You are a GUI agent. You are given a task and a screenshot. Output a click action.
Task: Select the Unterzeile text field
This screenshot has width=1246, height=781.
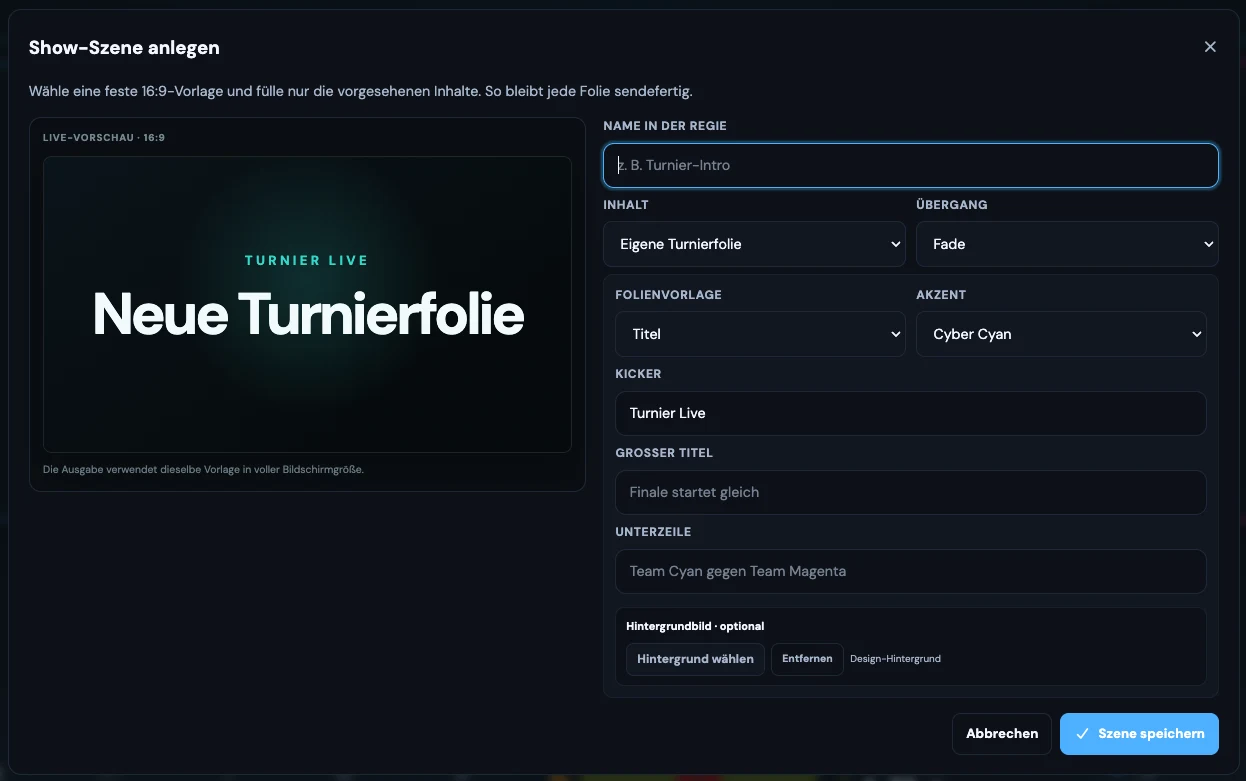[911, 571]
